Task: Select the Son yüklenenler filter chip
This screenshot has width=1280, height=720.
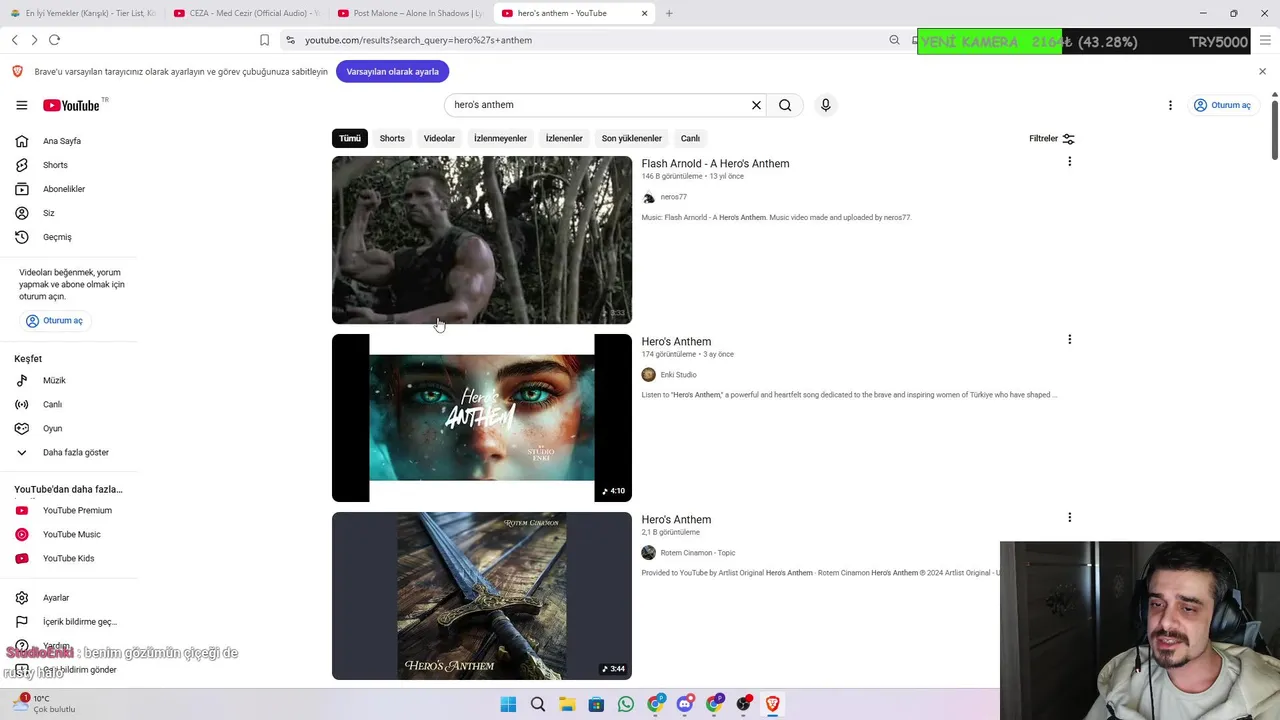Action: coord(631,138)
